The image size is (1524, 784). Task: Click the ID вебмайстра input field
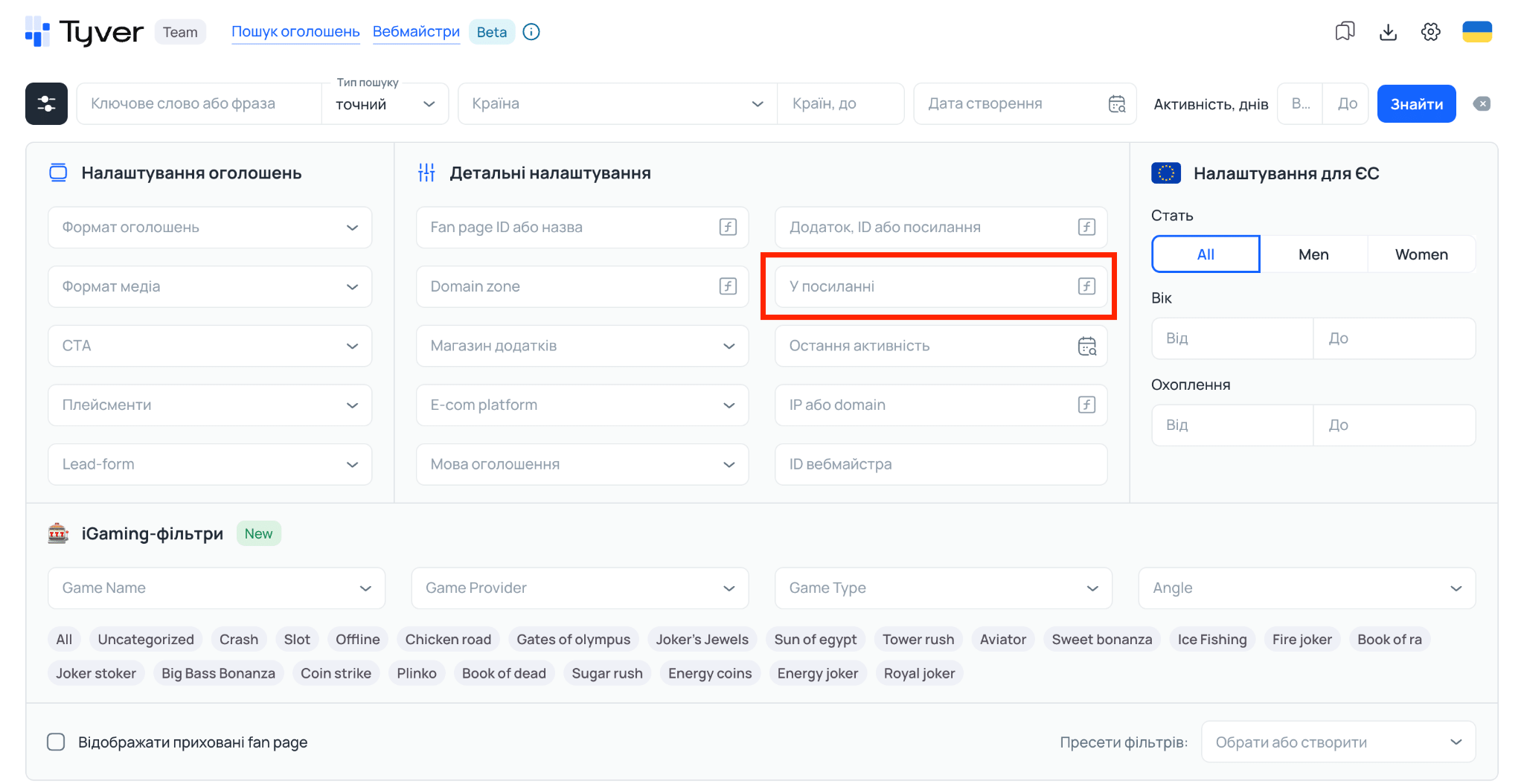pyautogui.click(x=941, y=464)
